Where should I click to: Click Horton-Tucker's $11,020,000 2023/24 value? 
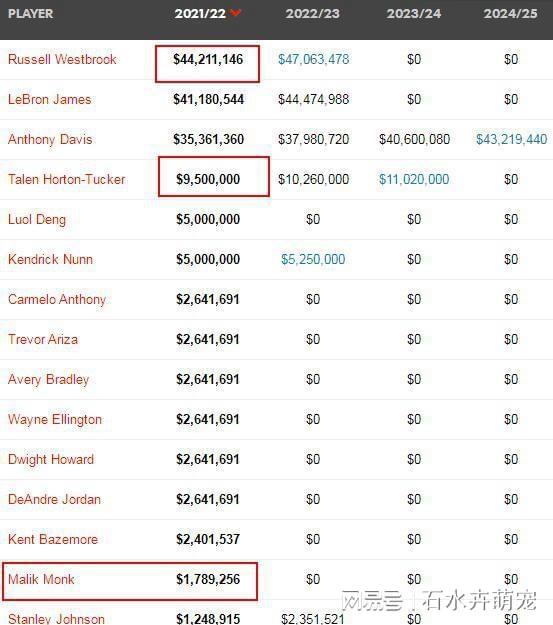414,179
